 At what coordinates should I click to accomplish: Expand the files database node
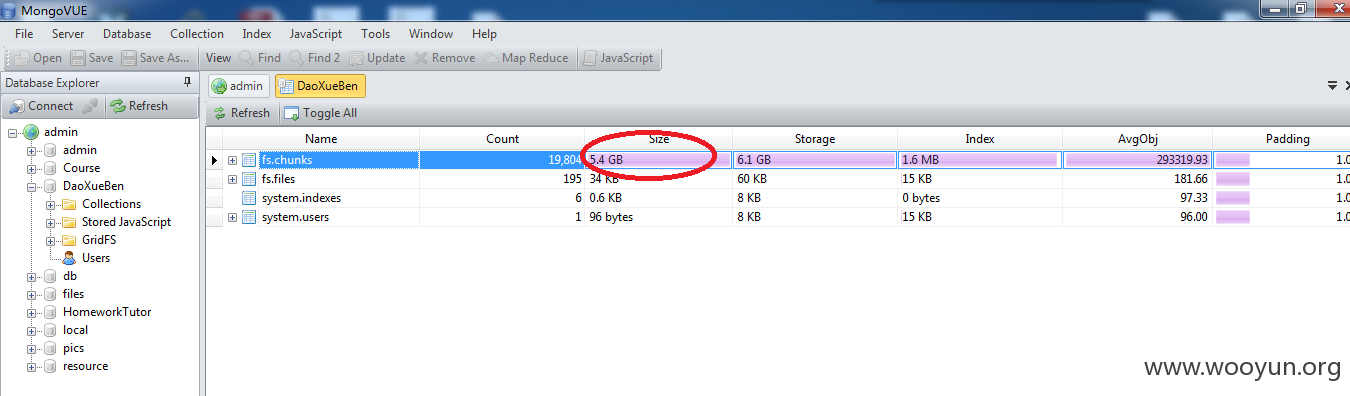coord(32,294)
